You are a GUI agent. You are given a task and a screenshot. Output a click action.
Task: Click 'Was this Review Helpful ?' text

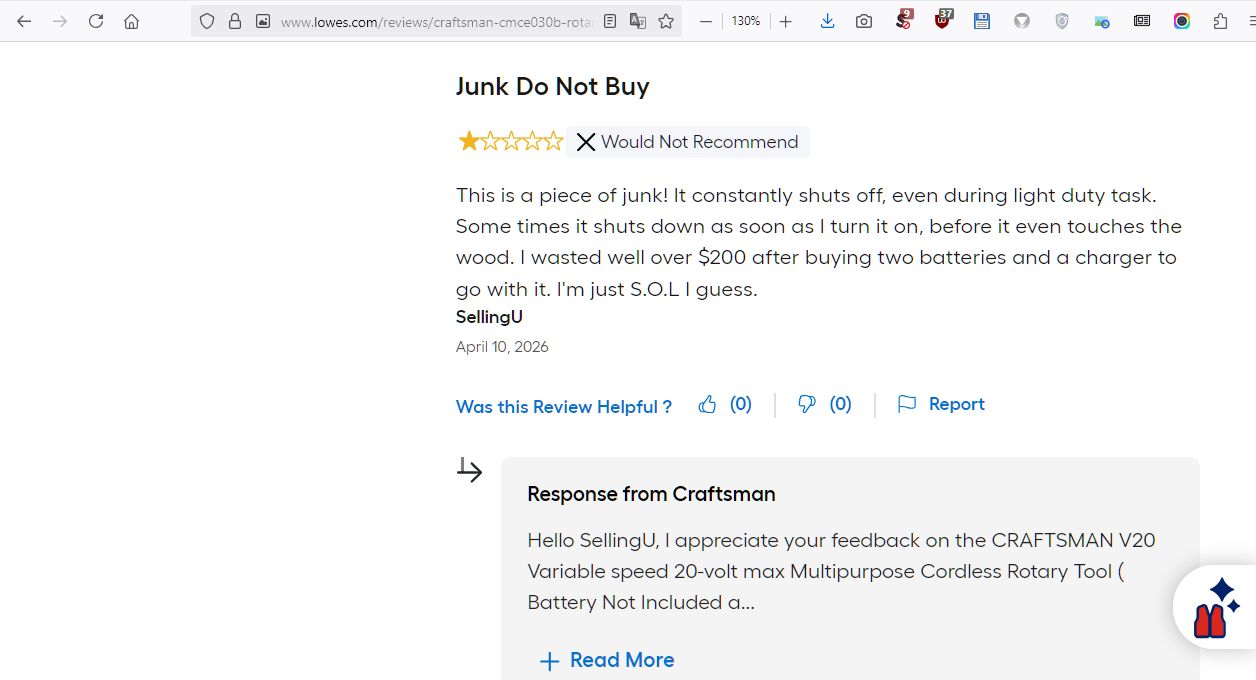[564, 407]
